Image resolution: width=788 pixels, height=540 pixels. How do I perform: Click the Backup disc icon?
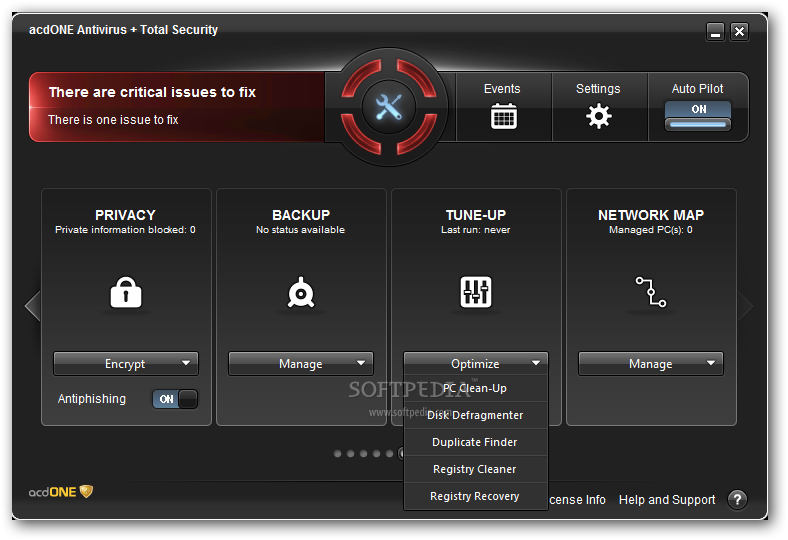click(301, 292)
